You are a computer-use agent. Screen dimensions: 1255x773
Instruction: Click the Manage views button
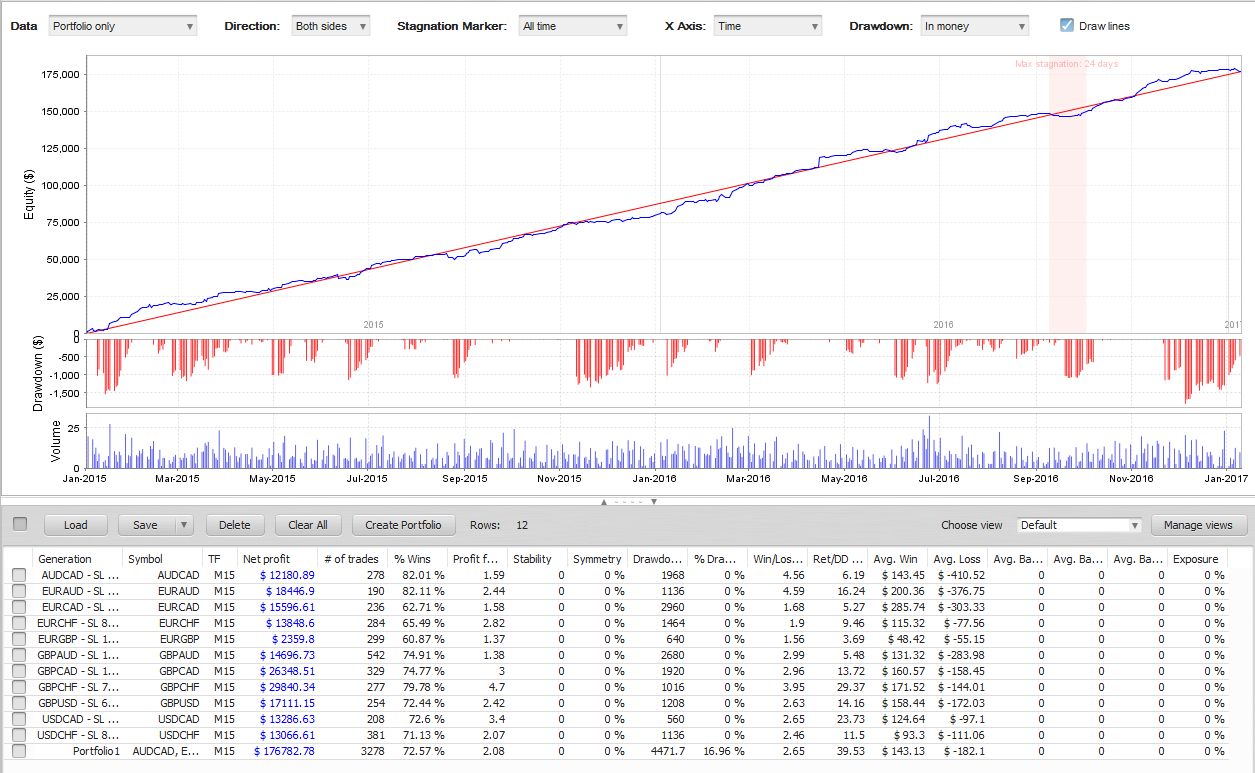pos(1199,525)
